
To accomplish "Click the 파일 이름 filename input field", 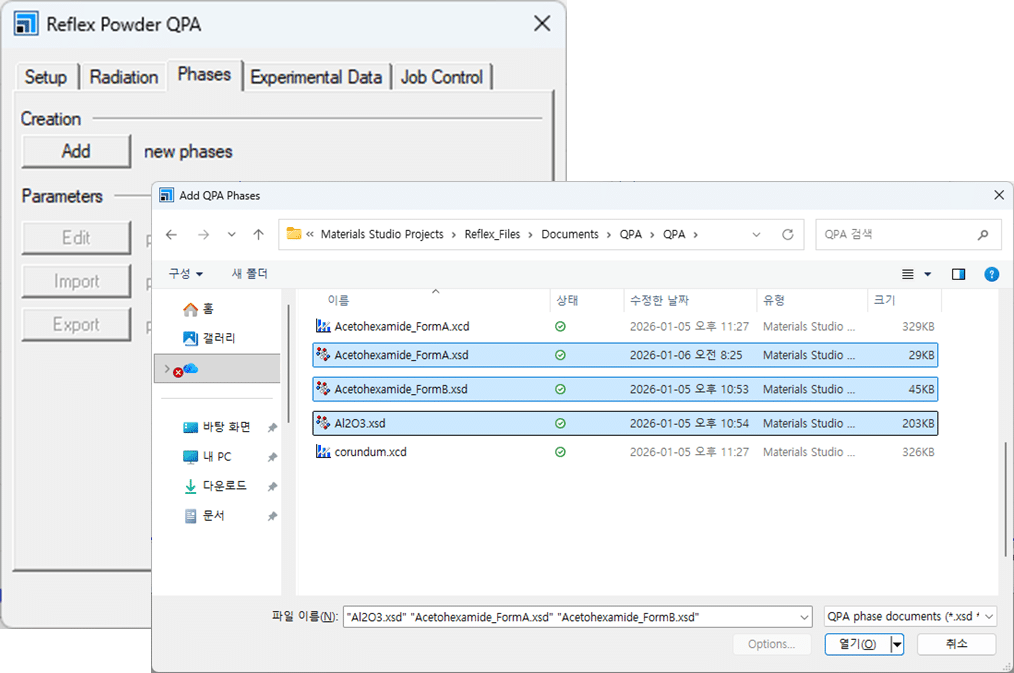I will coord(570,617).
